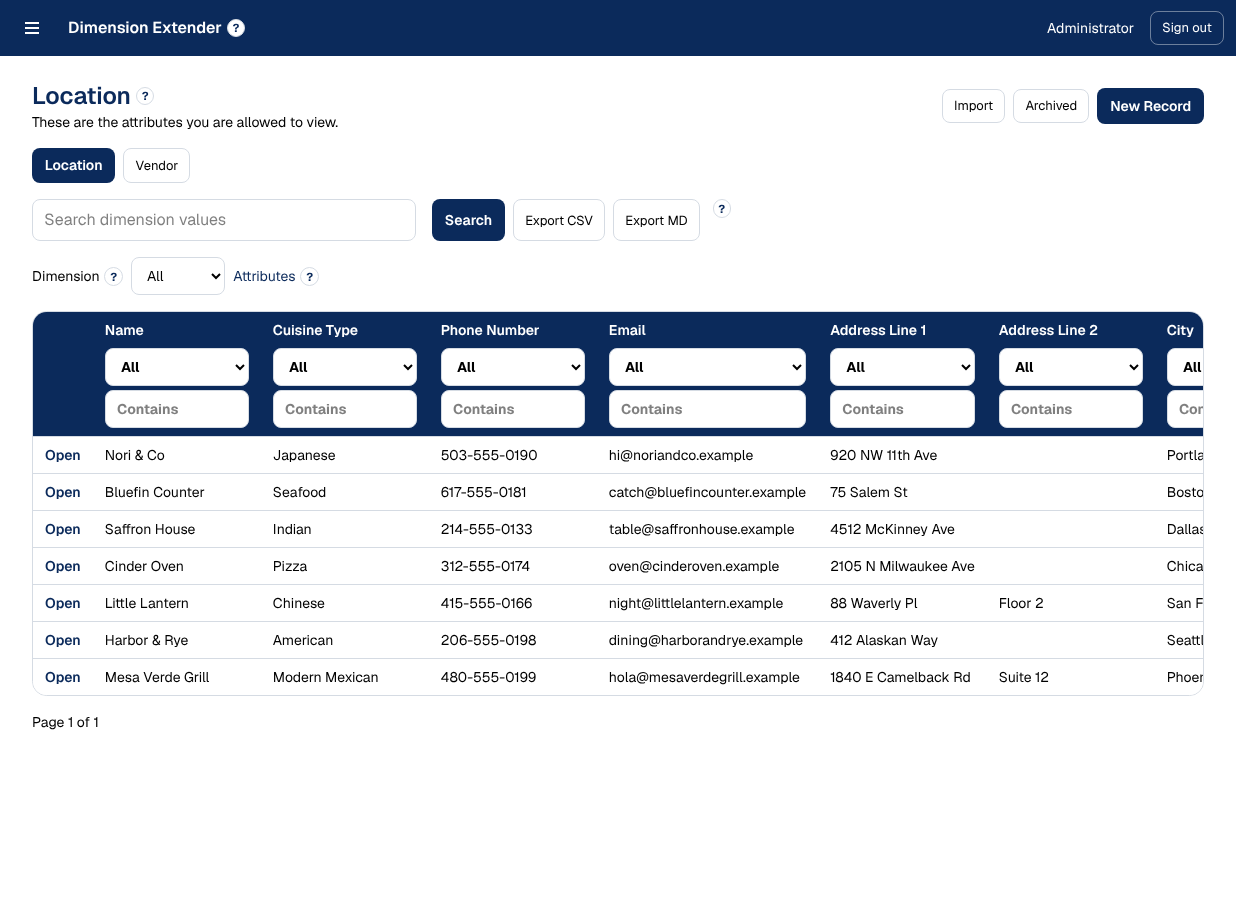Click help icon beside Attributes link

click(x=310, y=277)
